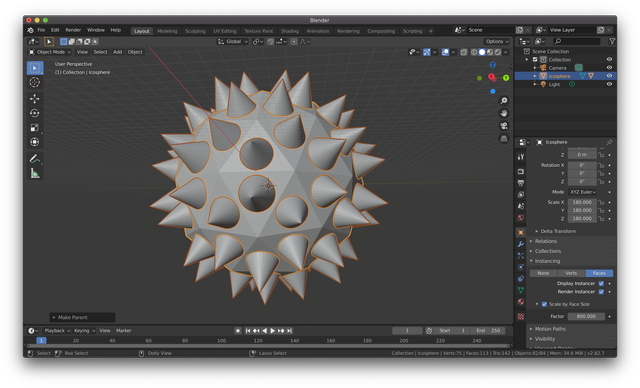Jump to the timeline start button
The width and height of the screenshot is (640, 388).
click(248, 331)
